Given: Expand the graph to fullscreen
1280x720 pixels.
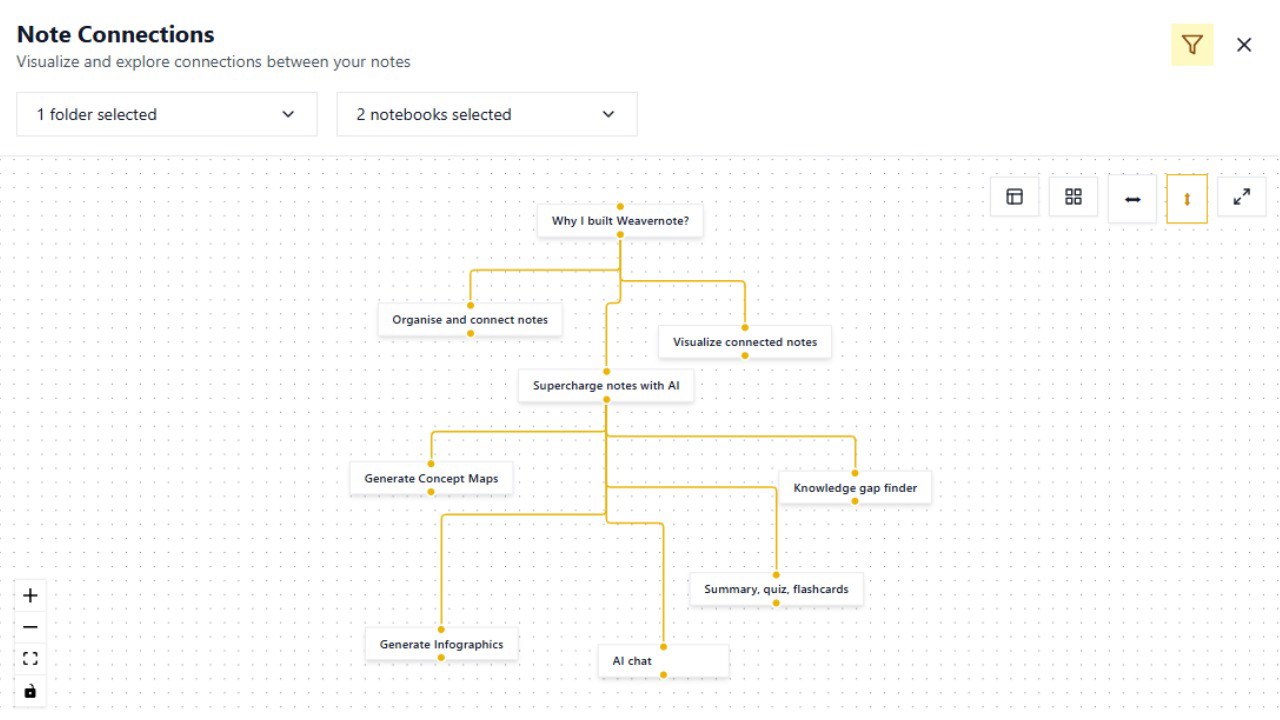Looking at the screenshot, I should click(1242, 197).
